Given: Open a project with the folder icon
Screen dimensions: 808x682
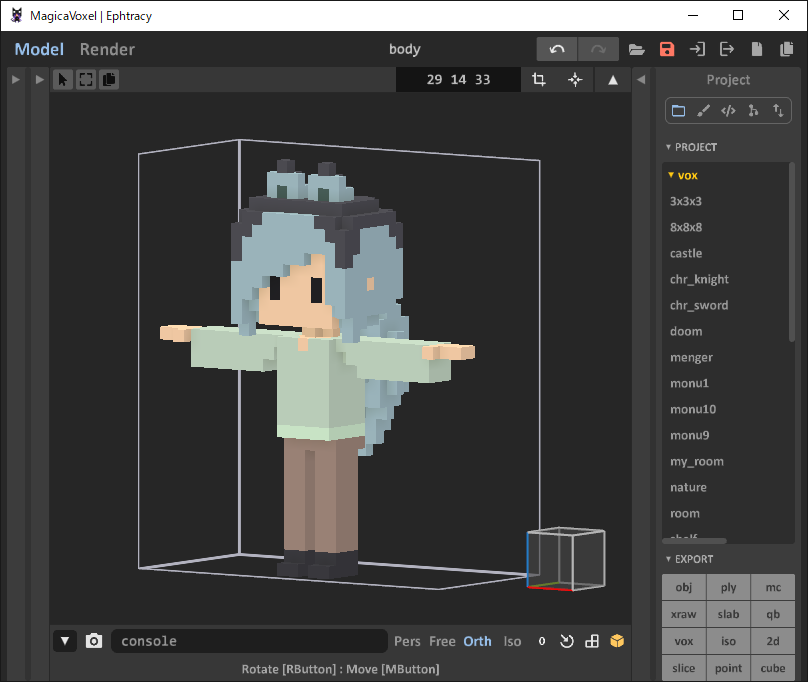Looking at the screenshot, I should (x=636, y=49).
